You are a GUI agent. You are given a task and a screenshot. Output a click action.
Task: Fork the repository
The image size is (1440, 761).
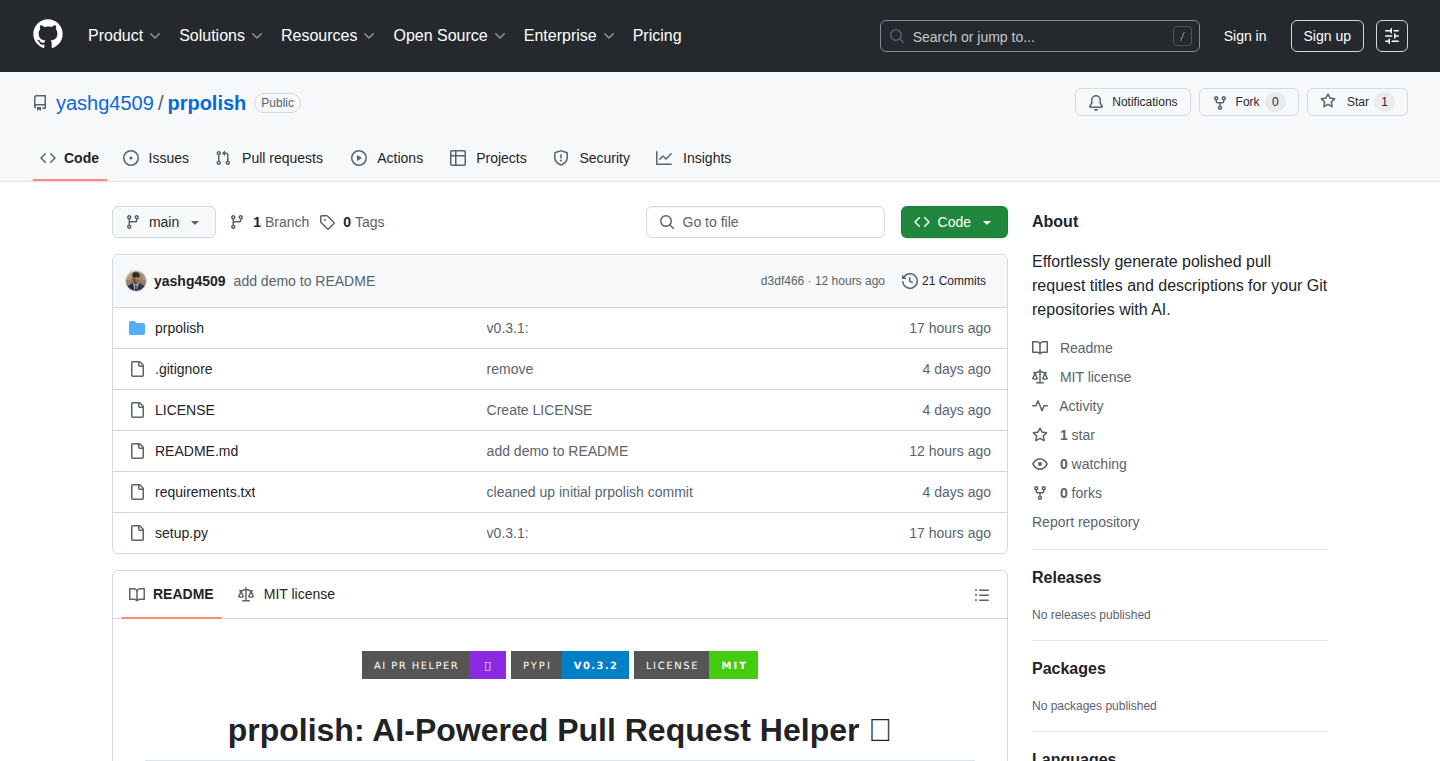click(x=1248, y=102)
